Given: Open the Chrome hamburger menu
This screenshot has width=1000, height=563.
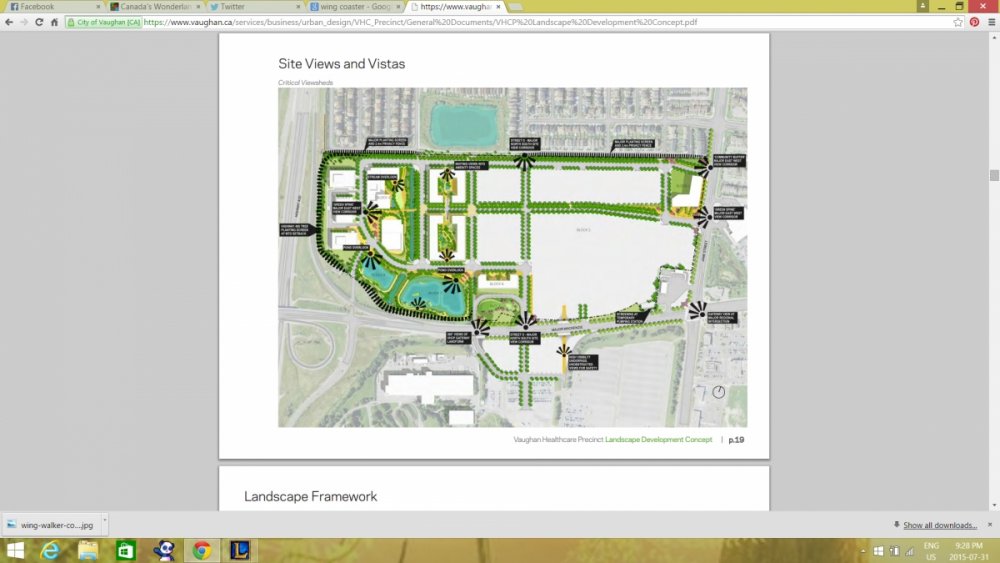Looking at the screenshot, I should tap(989, 21).
